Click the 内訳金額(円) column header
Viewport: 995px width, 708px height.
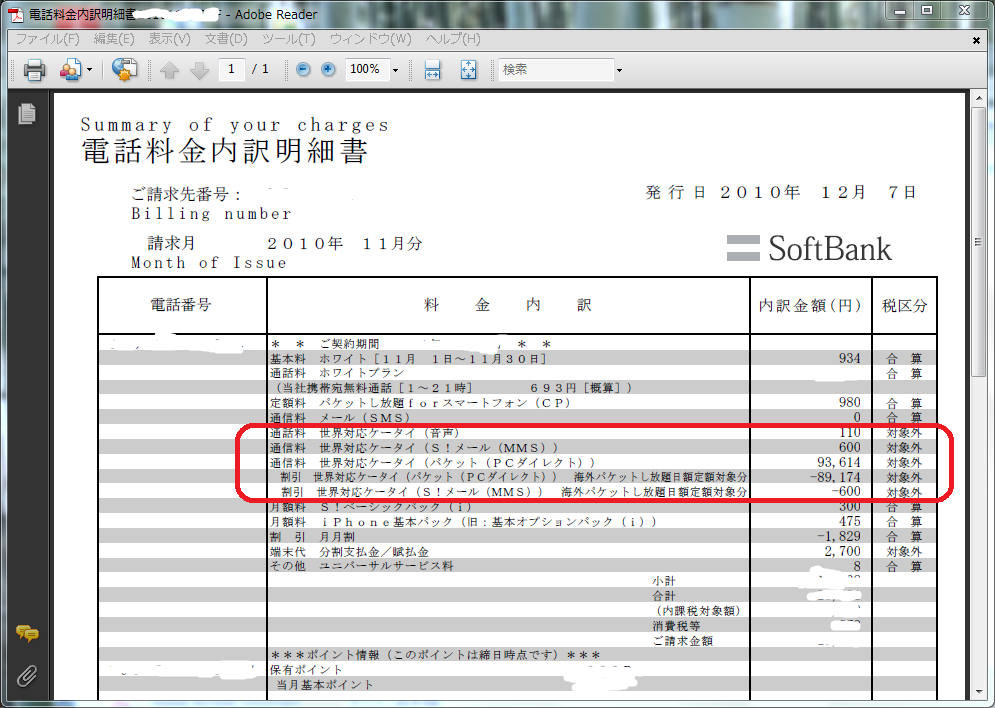810,306
